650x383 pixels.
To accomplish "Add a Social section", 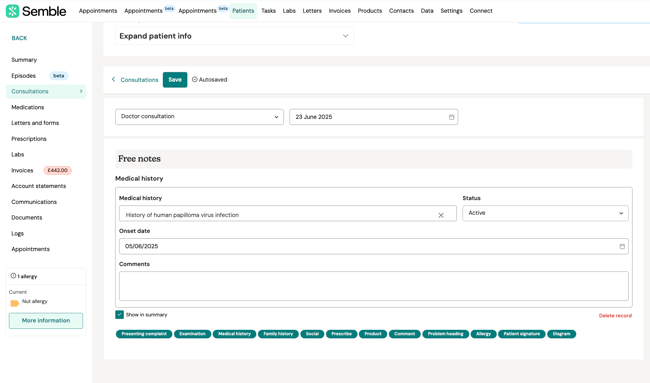I will pyautogui.click(x=312, y=334).
